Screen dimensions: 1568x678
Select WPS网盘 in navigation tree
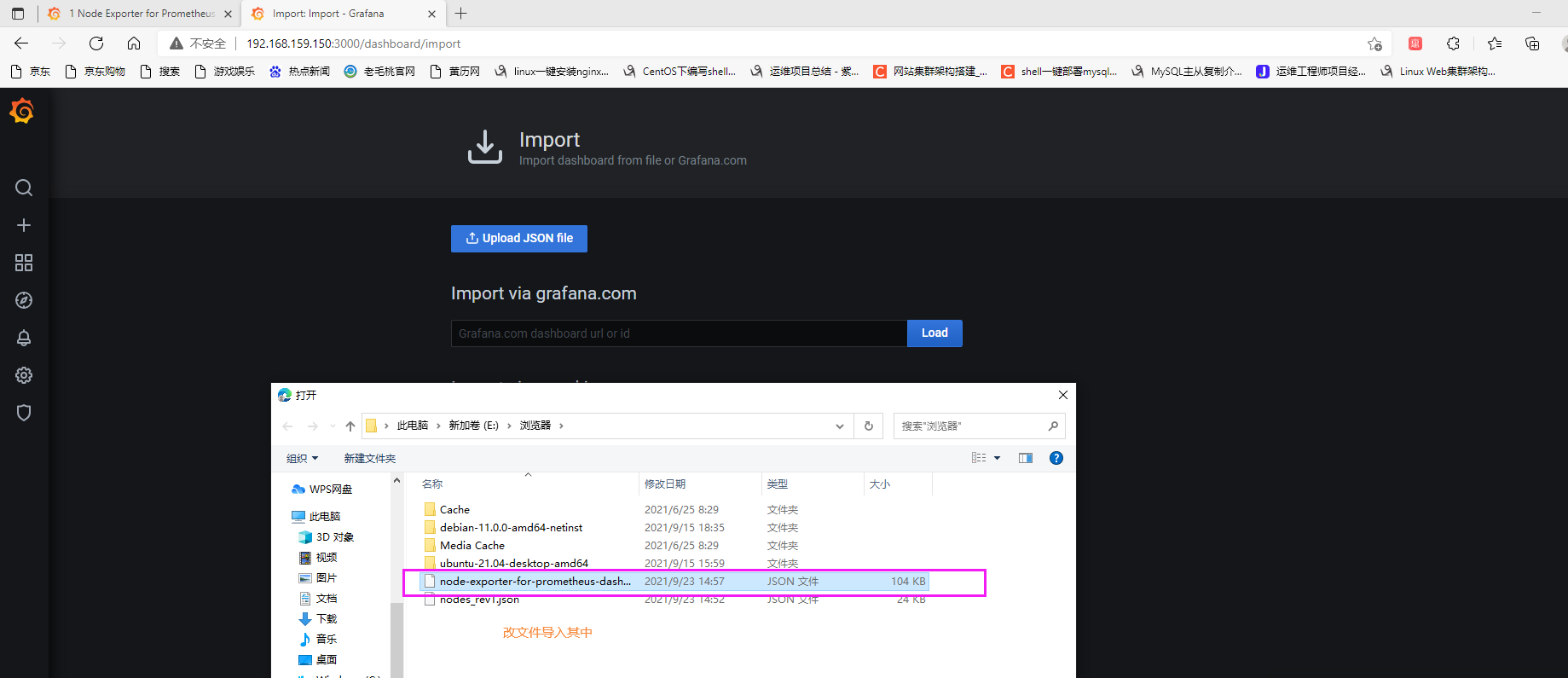322,490
